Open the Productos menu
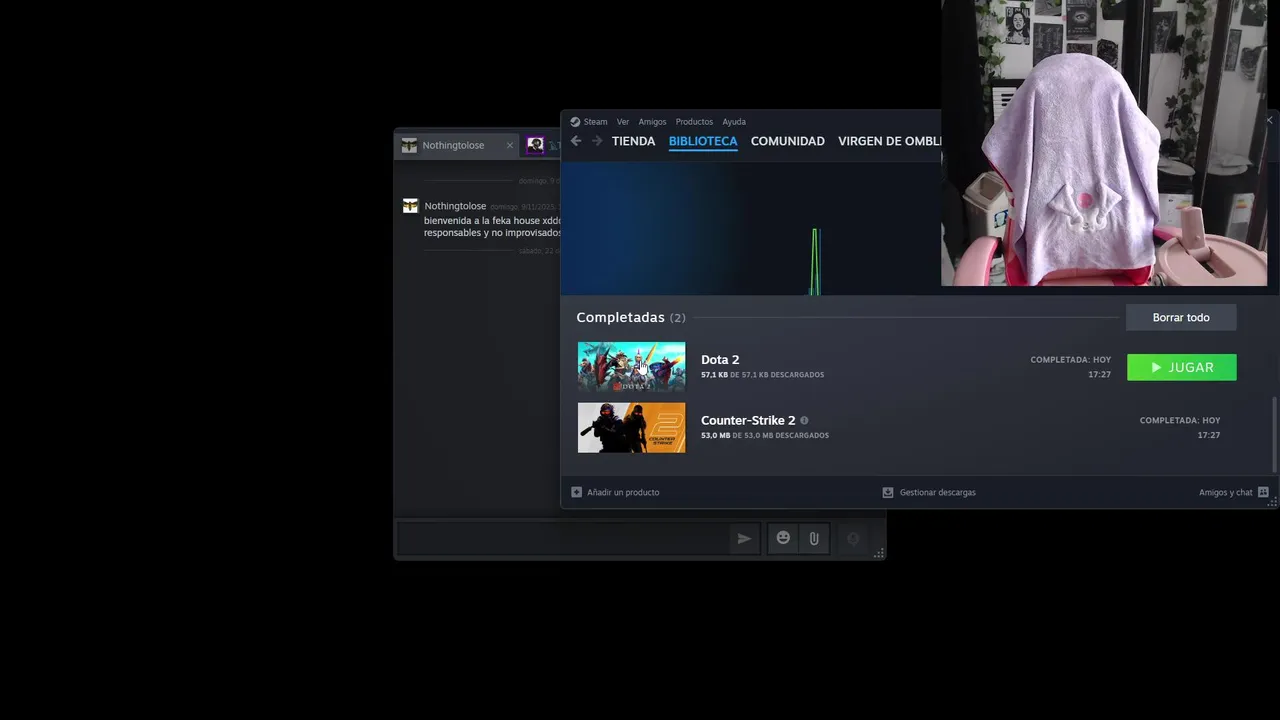The image size is (1280, 720). coord(694,122)
